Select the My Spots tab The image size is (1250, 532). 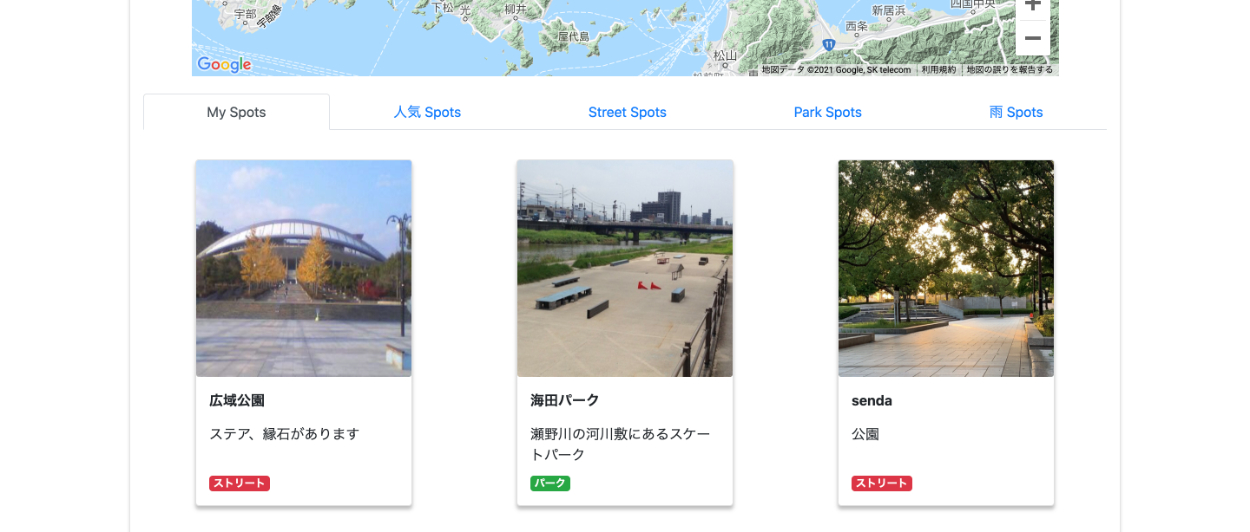(x=236, y=112)
